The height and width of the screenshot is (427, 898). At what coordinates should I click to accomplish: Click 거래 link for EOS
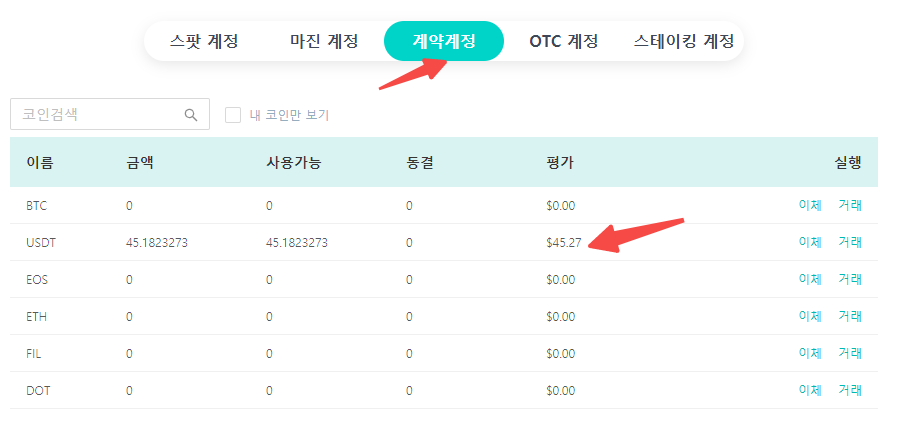[x=850, y=279]
